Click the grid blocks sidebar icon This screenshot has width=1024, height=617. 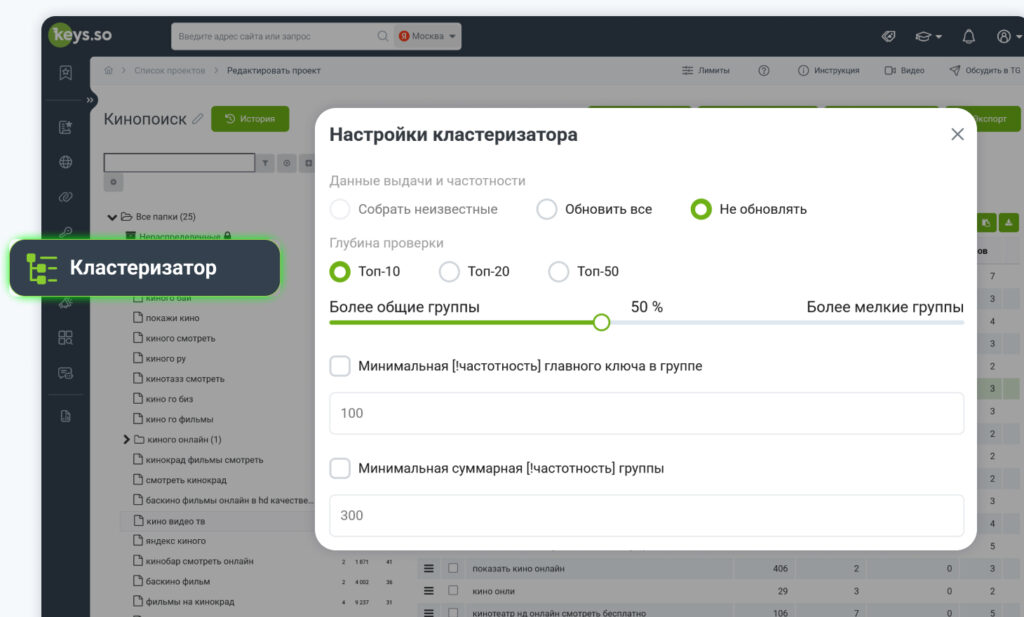[x=65, y=338]
